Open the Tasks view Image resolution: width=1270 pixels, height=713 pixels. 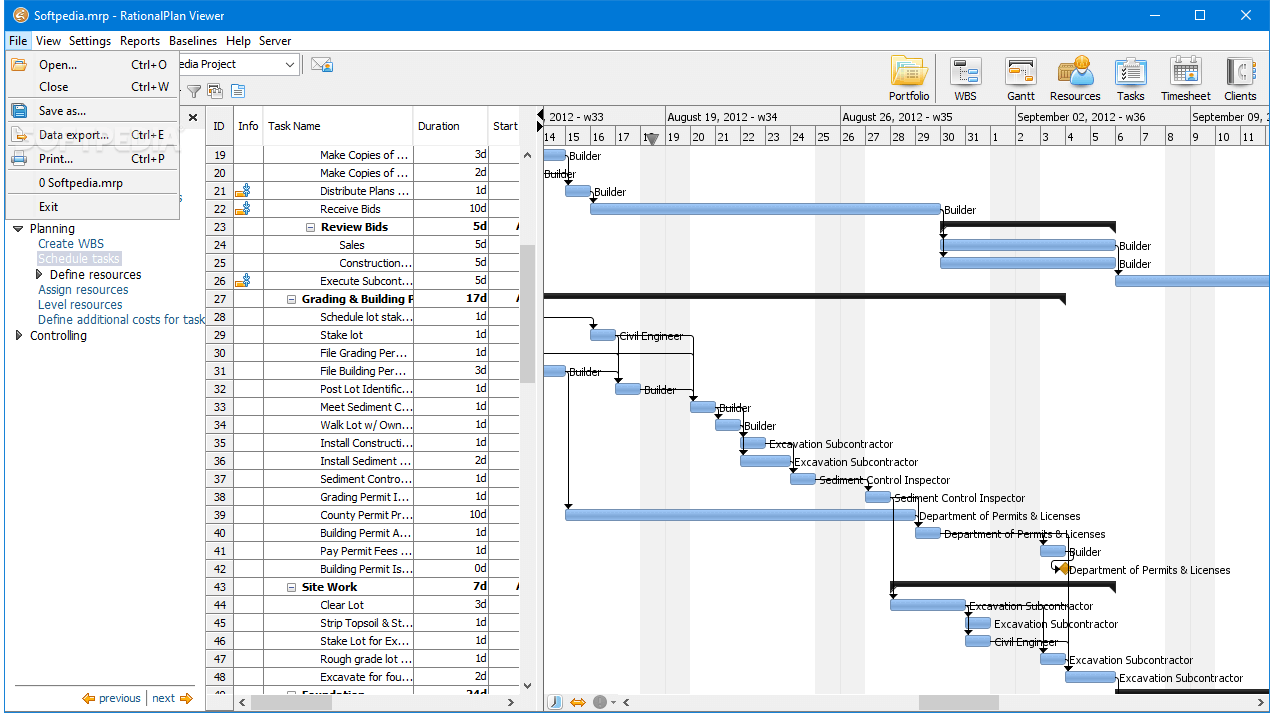point(1131,79)
